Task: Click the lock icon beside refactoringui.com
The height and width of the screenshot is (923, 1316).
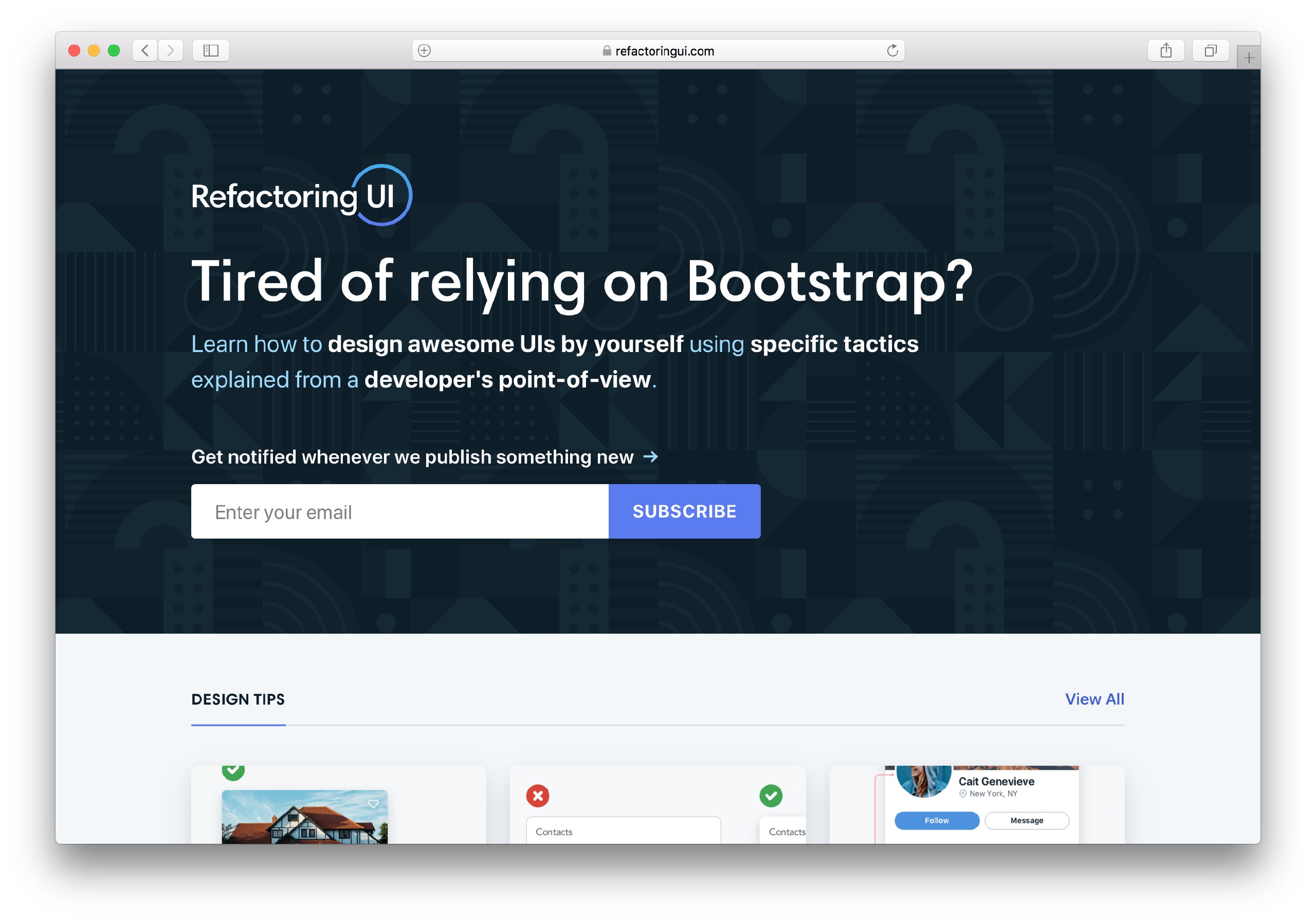Action: (607, 50)
